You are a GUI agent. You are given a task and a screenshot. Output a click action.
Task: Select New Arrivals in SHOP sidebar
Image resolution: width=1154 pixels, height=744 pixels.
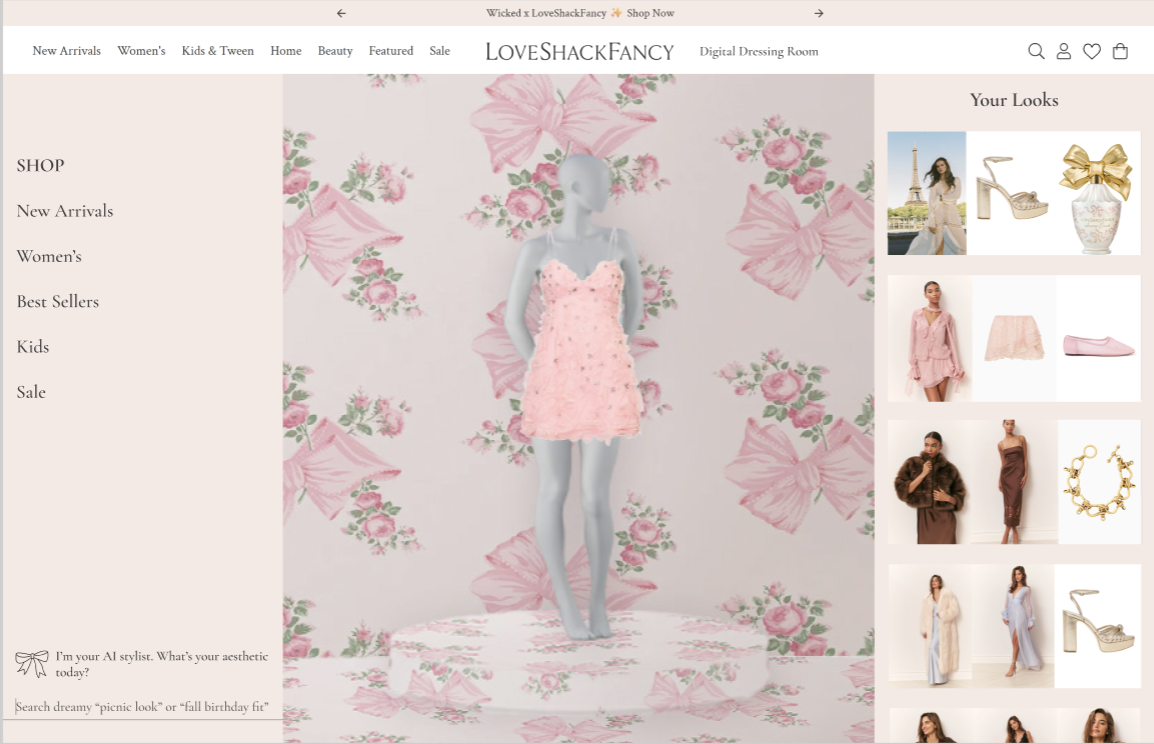click(x=65, y=211)
